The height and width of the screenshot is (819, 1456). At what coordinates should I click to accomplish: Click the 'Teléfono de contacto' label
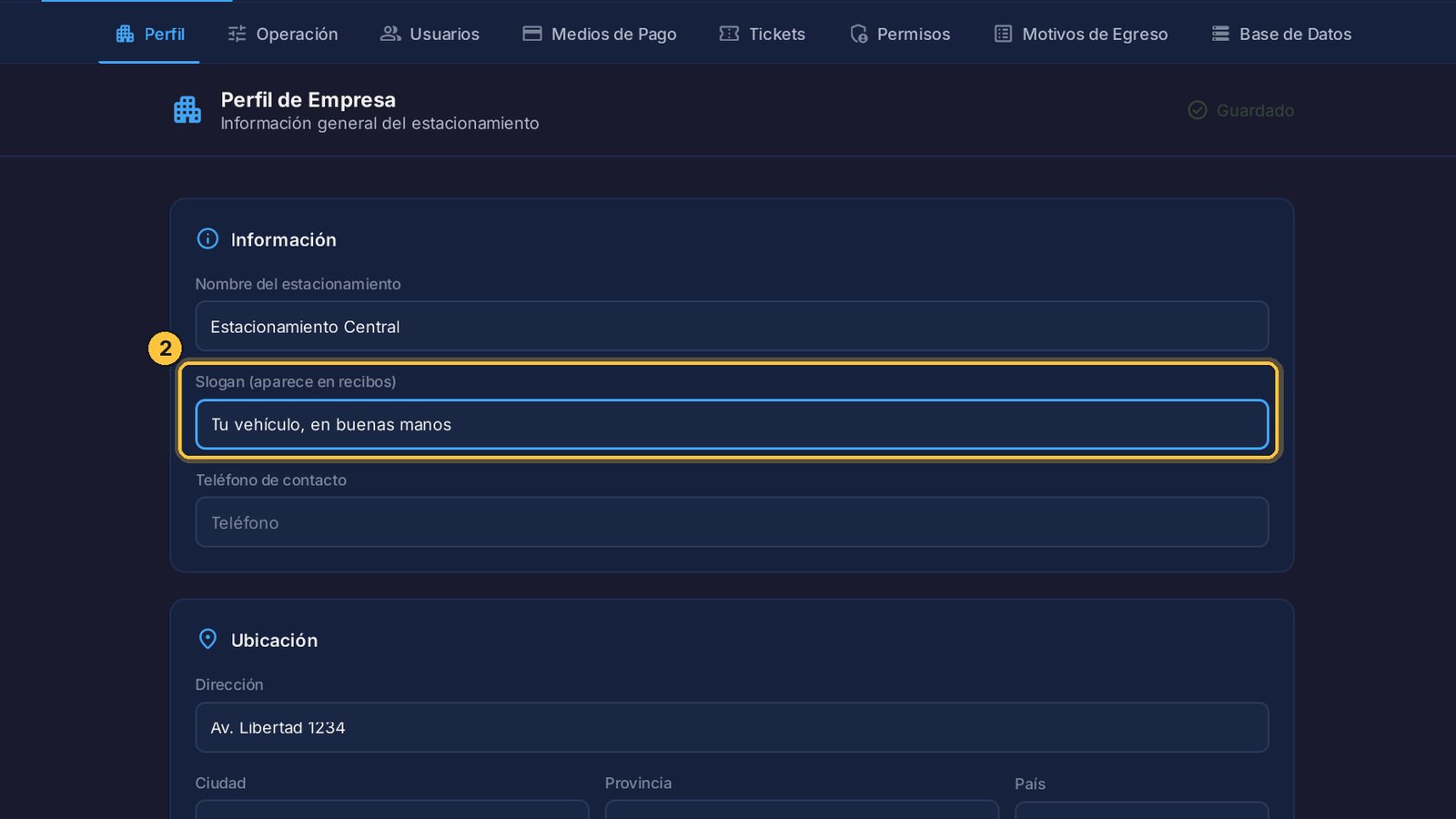(x=271, y=480)
